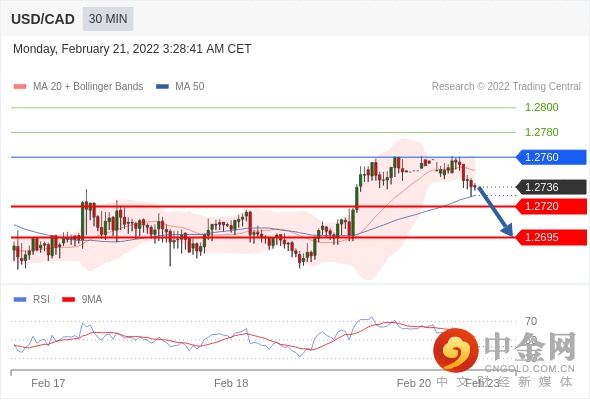Viewport: 590px width, 400px height.
Task: Click the black 1.2736 current price tag
Action: click(551, 187)
